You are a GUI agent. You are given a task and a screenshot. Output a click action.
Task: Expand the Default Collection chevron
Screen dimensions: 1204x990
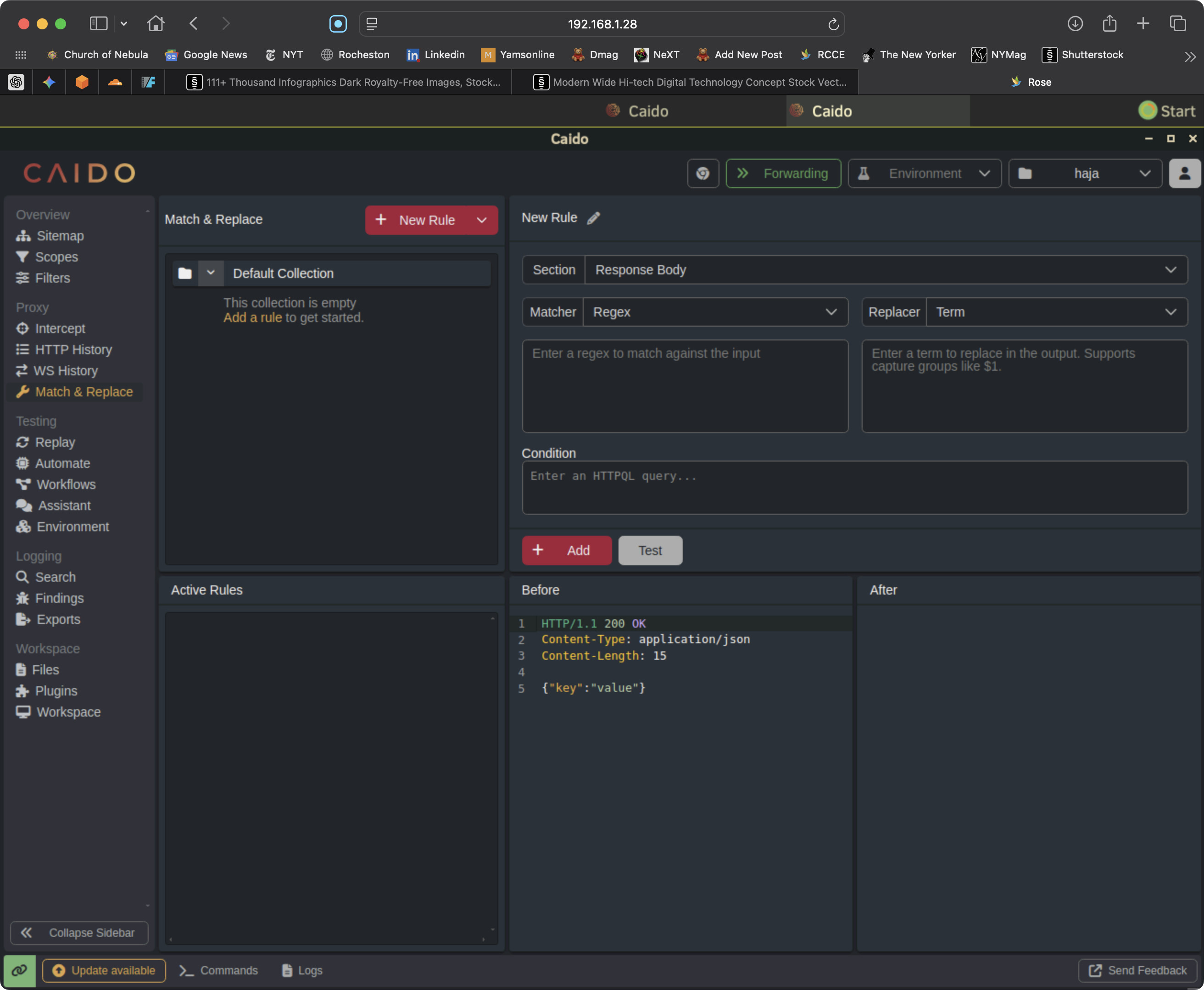click(211, 273)
